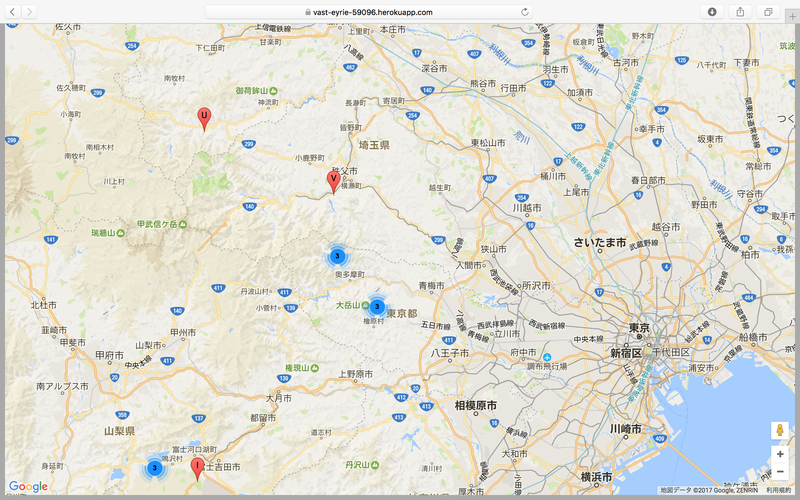800x500 pixels.
Task: Expand the blue cluster near 大岳山
Action: 377,306
